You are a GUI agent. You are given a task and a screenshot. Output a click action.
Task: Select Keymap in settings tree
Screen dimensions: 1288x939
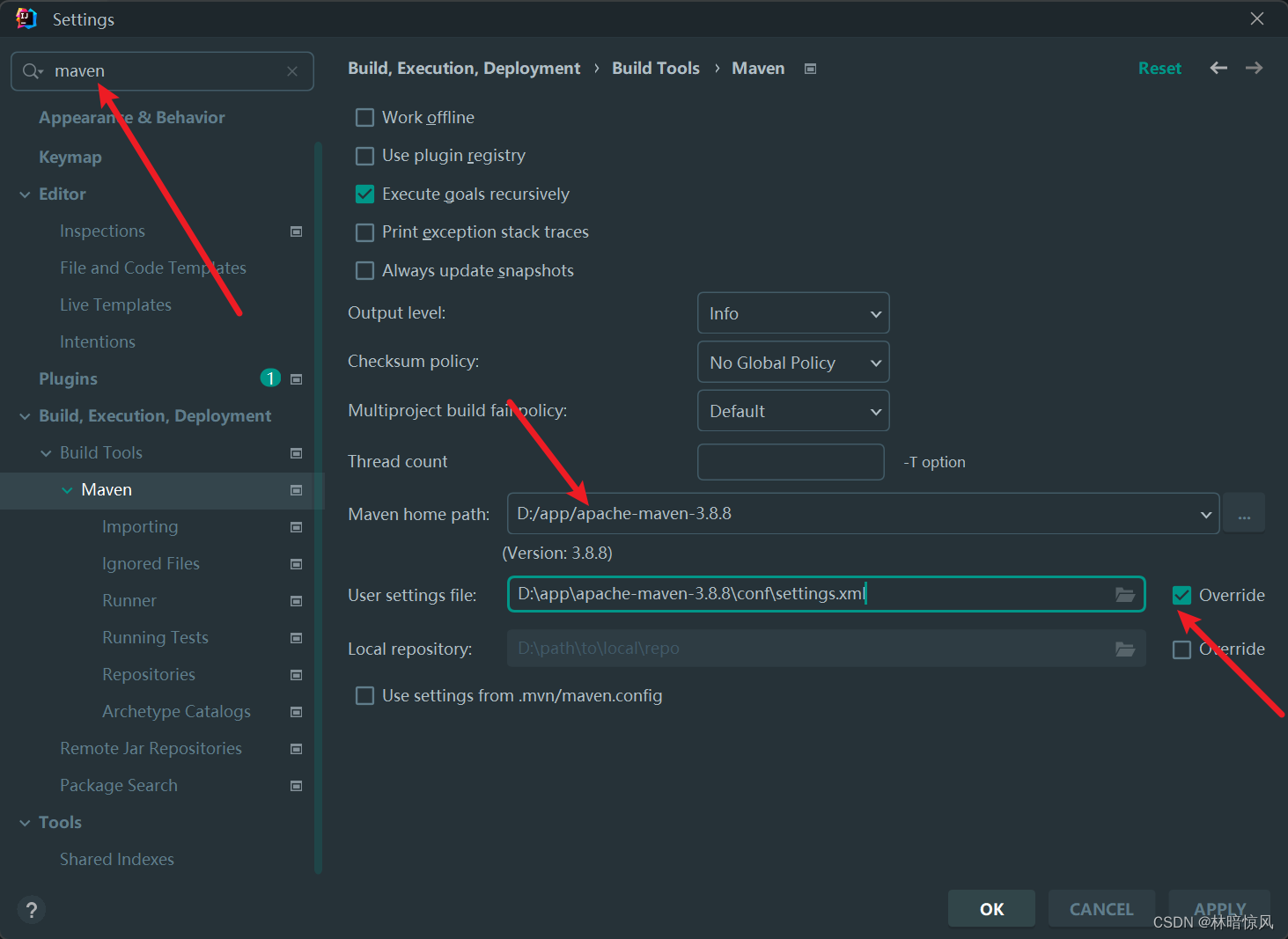70,158
